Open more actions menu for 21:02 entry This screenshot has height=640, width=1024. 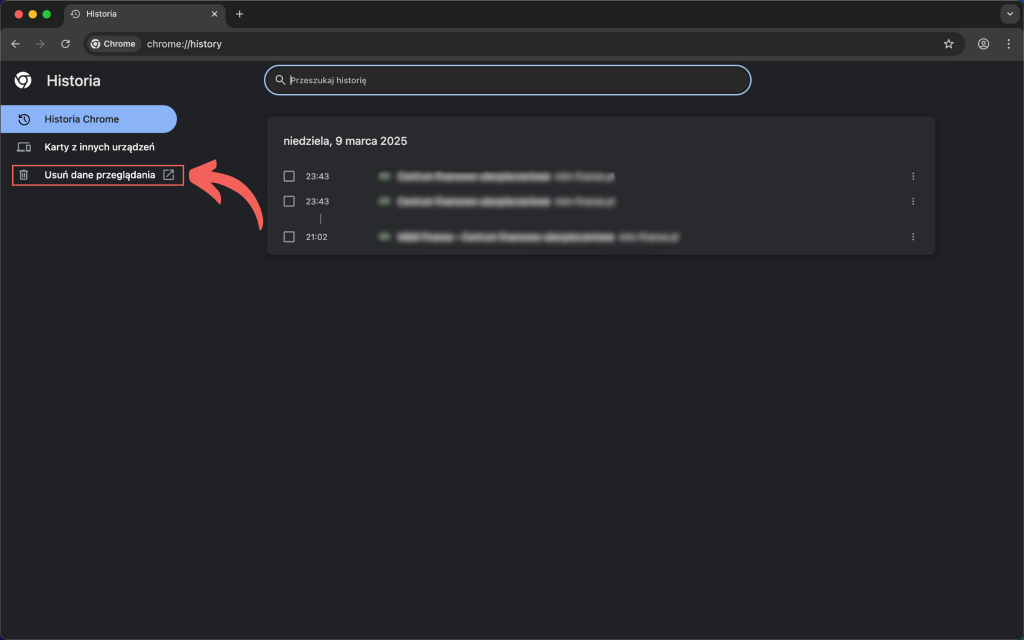click(x=913, y=237)
